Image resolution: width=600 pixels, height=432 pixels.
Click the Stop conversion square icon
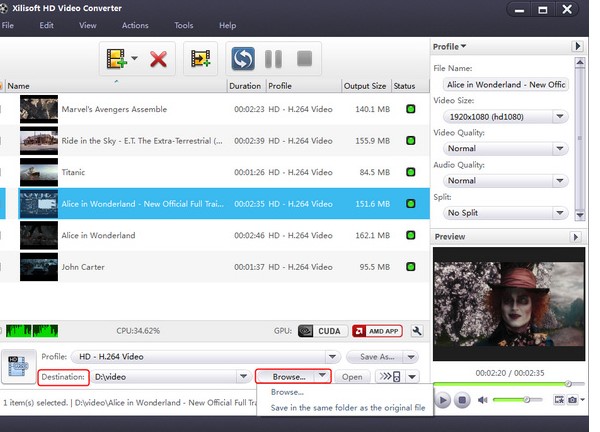(305, 59)
